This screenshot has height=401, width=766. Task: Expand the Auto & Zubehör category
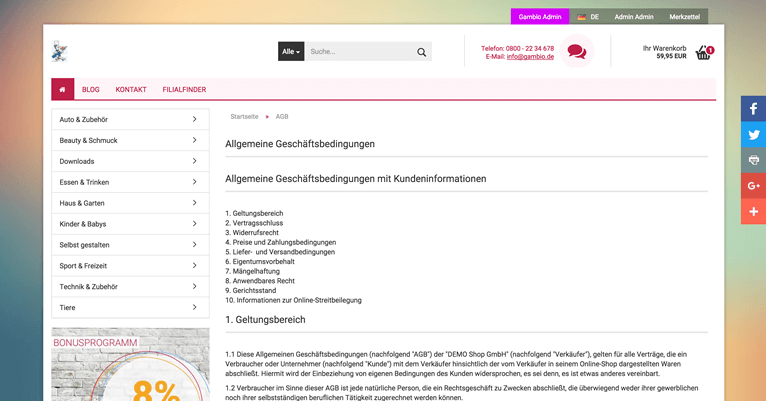[130, 120]
